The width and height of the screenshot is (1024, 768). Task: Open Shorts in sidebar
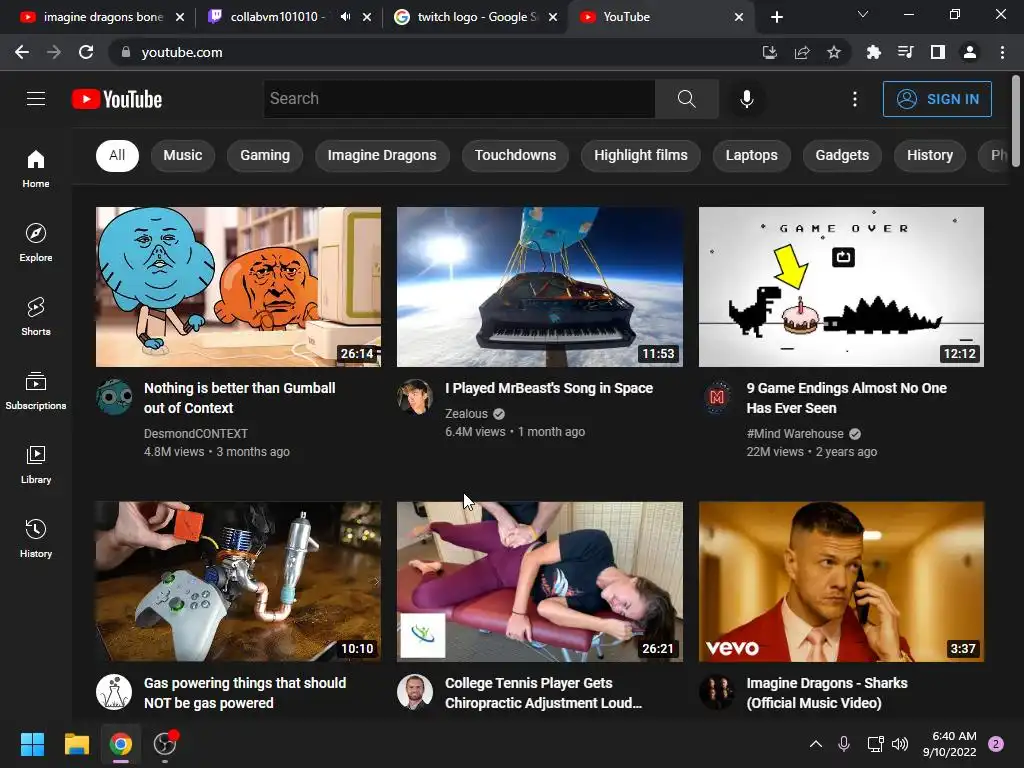[36, 316]
